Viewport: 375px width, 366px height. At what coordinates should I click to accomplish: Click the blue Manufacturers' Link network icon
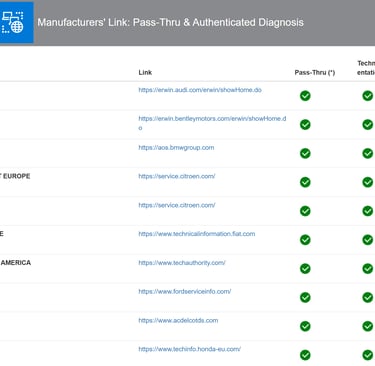[15, 22]
